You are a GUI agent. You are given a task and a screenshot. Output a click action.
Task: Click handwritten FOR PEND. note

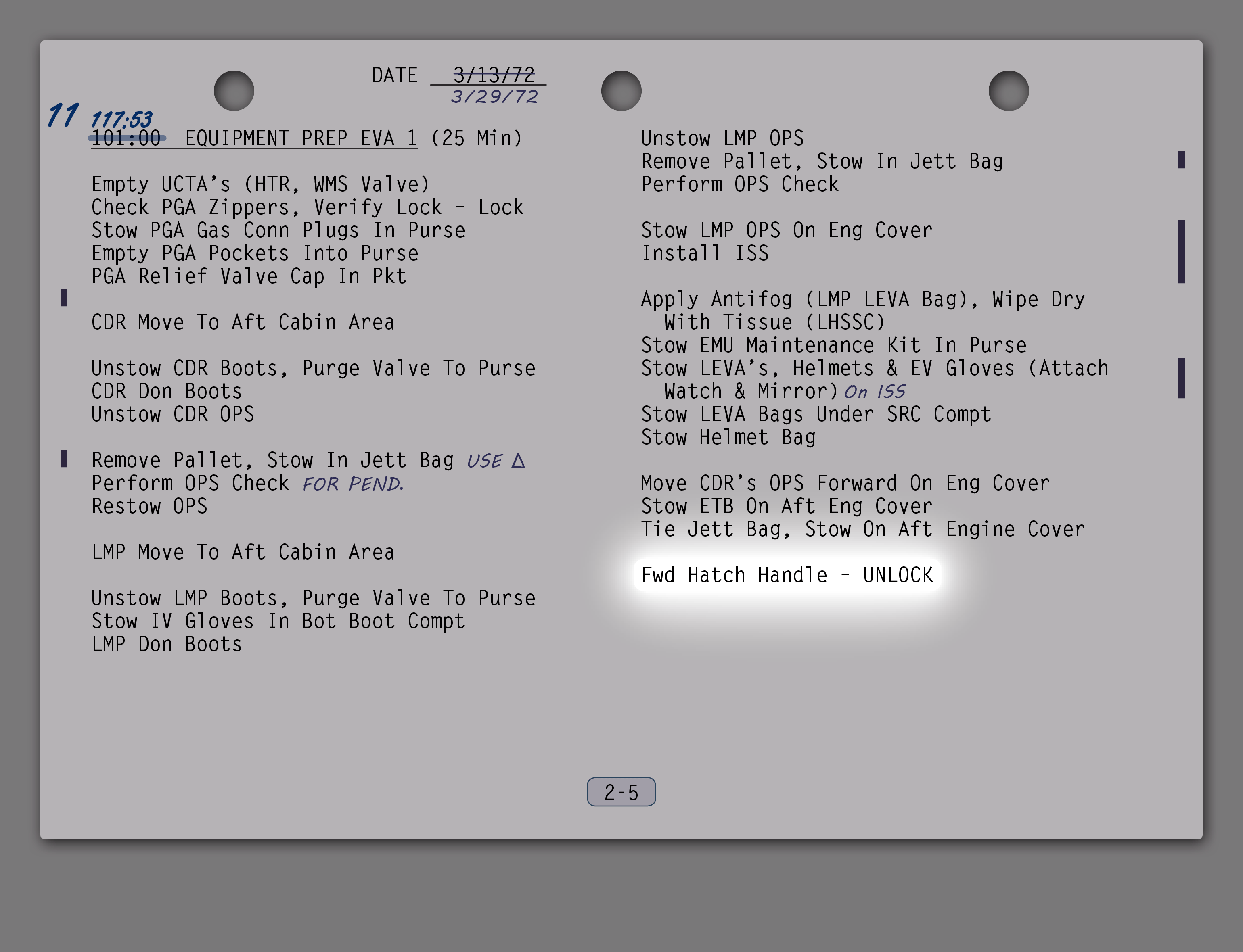point(353,484)
